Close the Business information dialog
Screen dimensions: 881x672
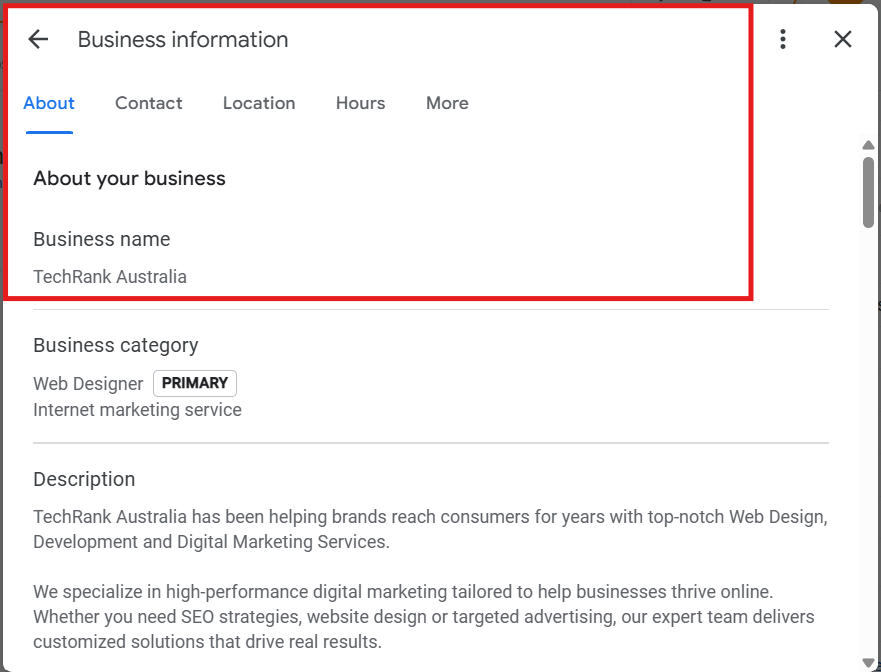coord(843,39)
